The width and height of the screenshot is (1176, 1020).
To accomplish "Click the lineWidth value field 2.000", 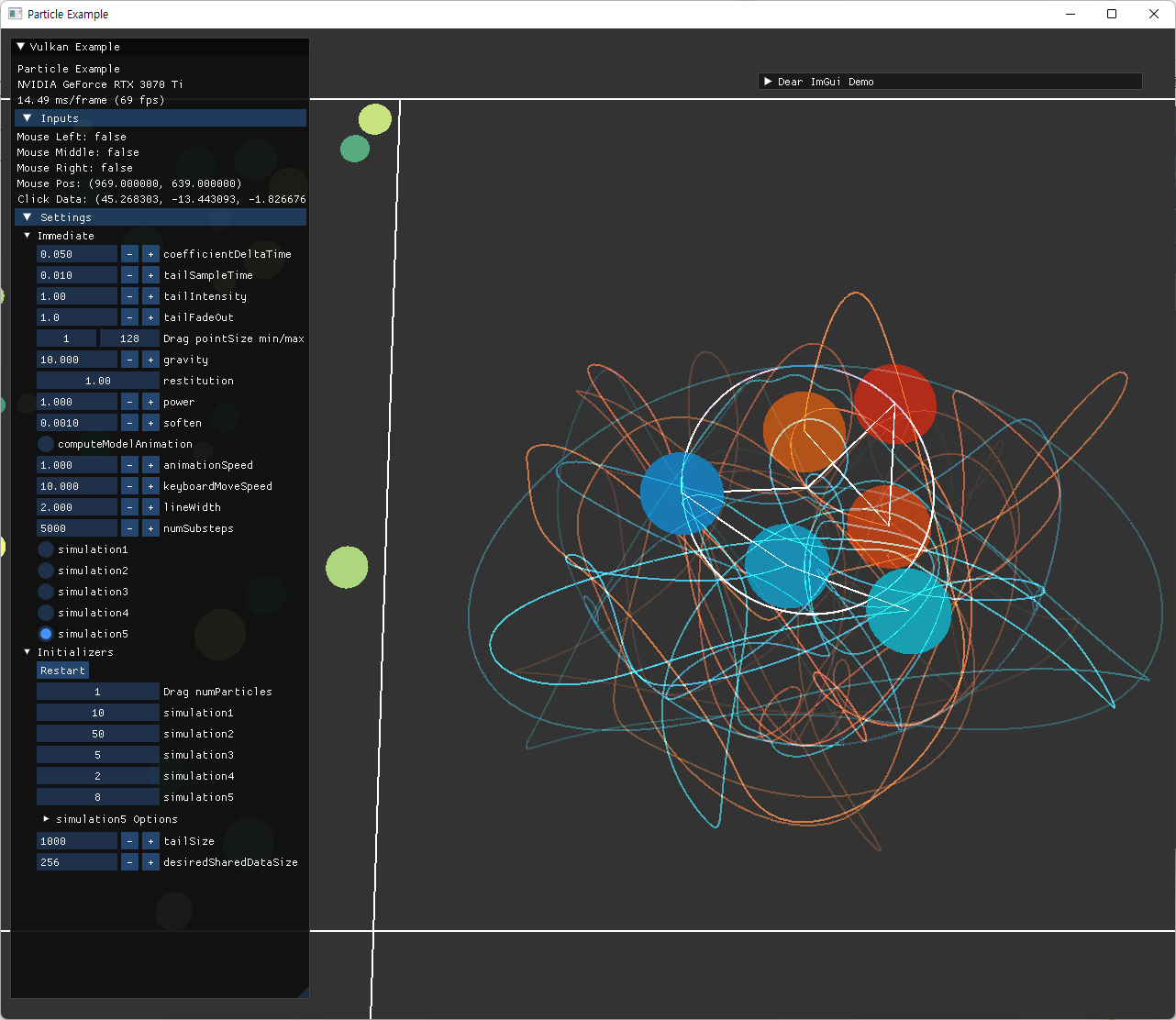I will tap(77, 507).
